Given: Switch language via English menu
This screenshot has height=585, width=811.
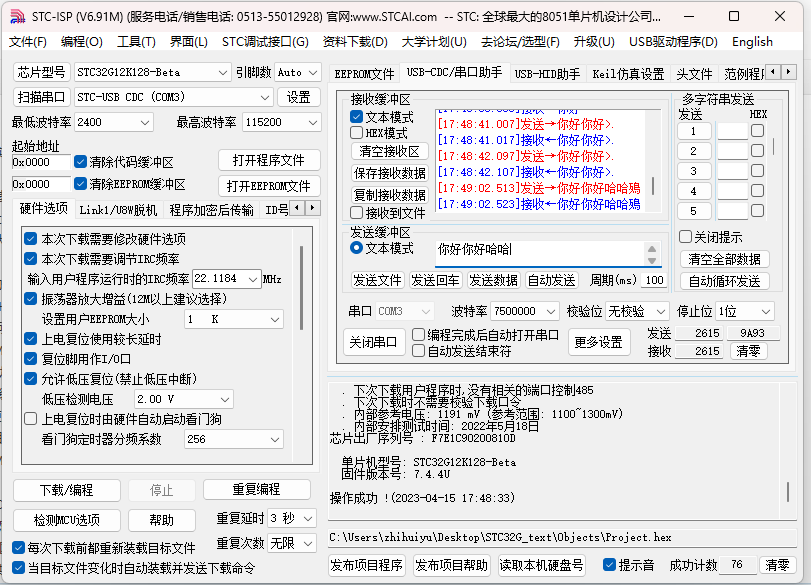Looking at the screenshot, I should (x=752, y=42).
